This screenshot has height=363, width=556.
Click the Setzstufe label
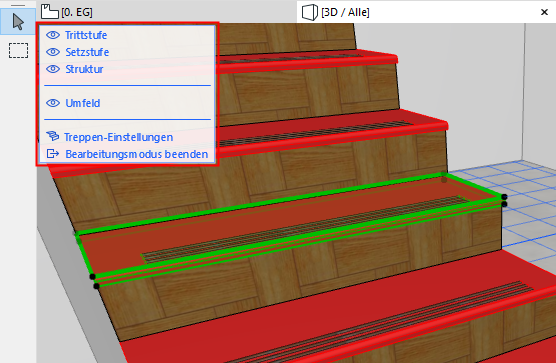coord(87,52)
